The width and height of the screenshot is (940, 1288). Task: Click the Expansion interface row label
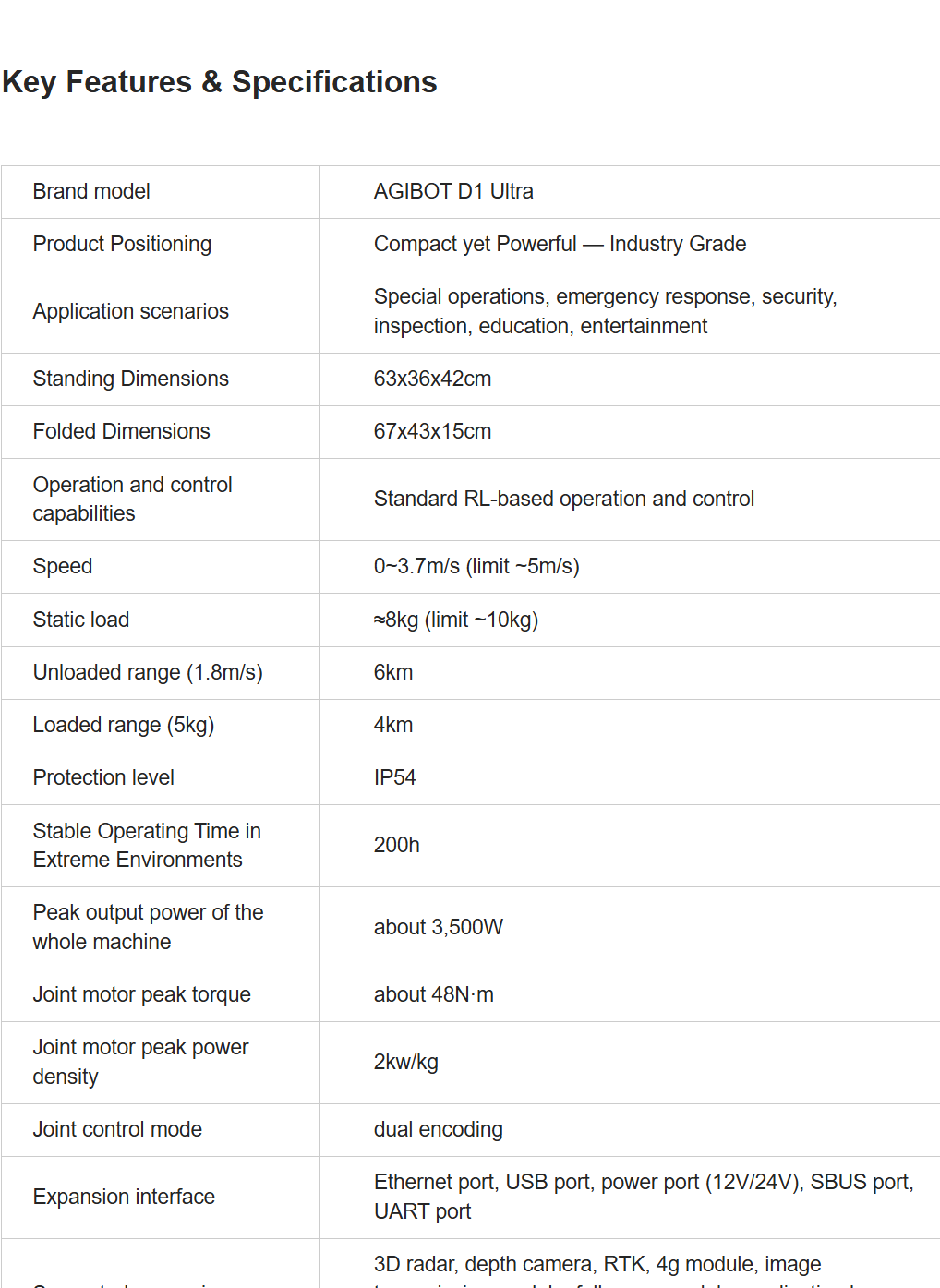124,1197
